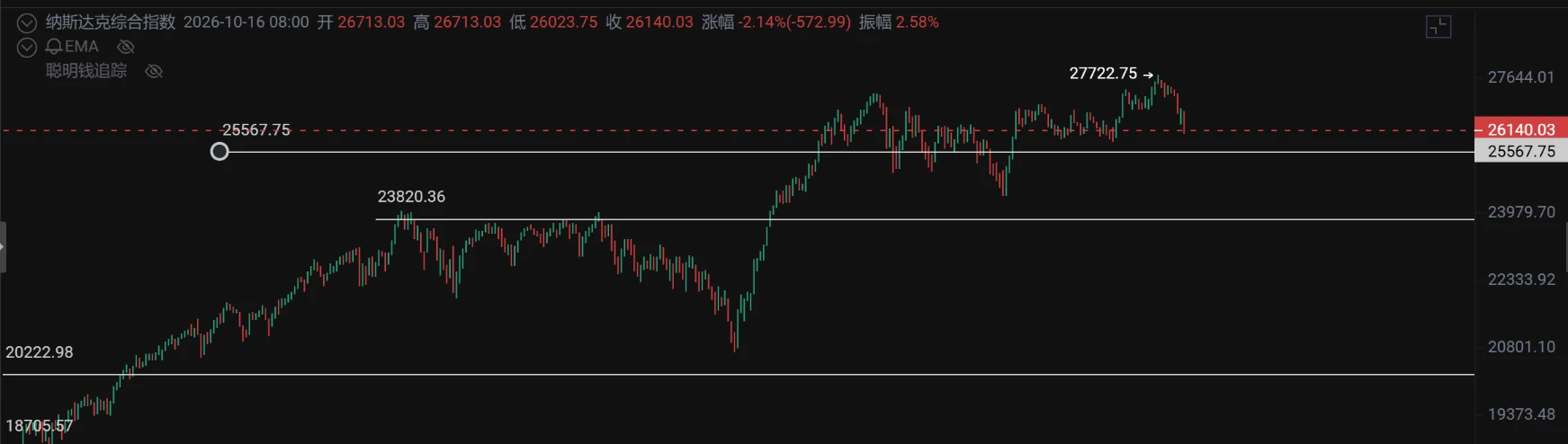Click the 纳斯达克综合指数 title text
This screenshot has width=1568, height=444.
[x=111, y=22]
